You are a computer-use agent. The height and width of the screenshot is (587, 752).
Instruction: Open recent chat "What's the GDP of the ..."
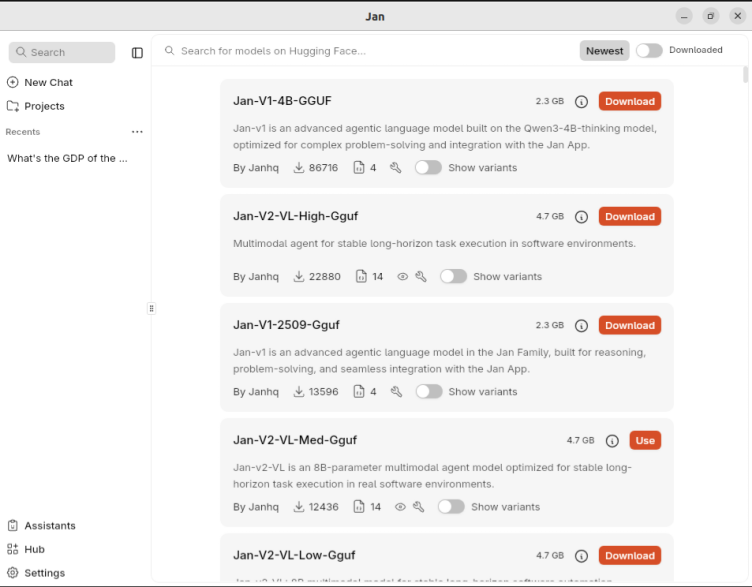(x=68, y=158)
